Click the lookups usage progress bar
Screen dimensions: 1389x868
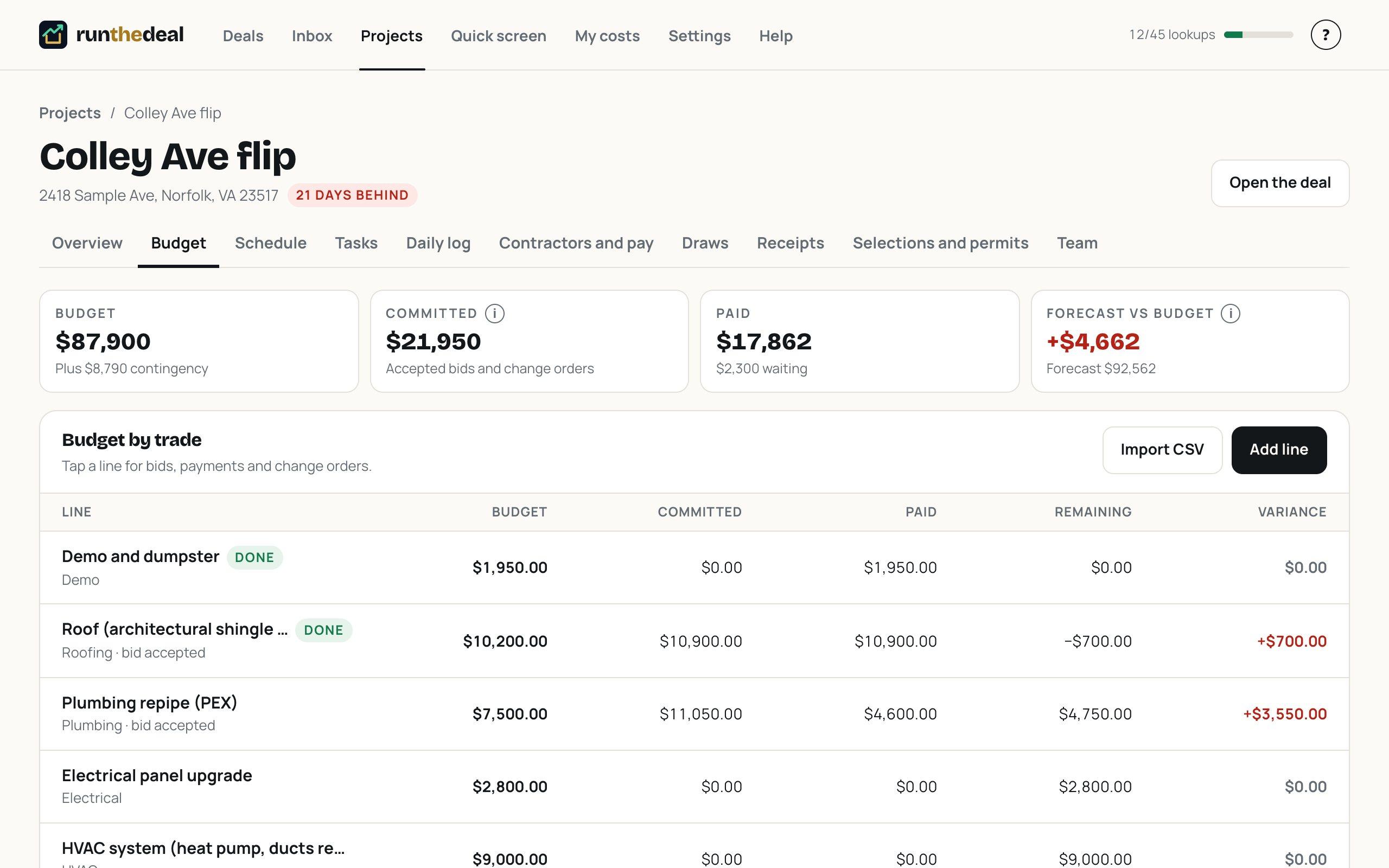coord(1258,35)
